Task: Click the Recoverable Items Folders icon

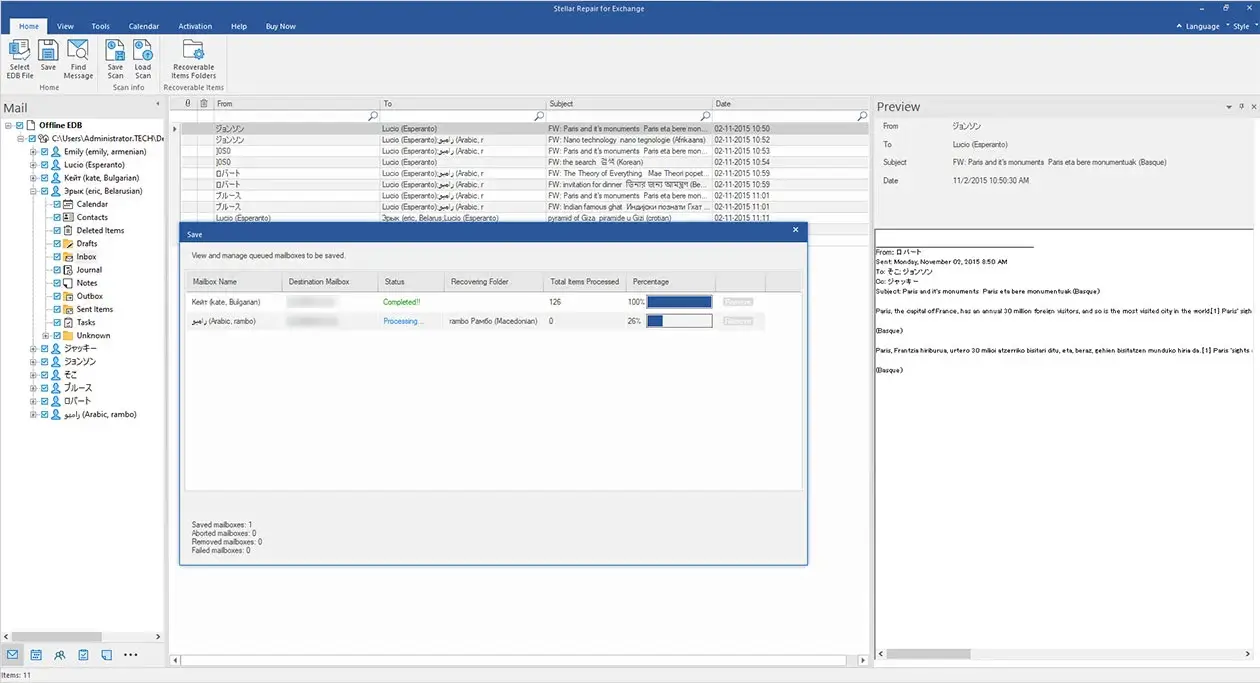Action: 192,58
